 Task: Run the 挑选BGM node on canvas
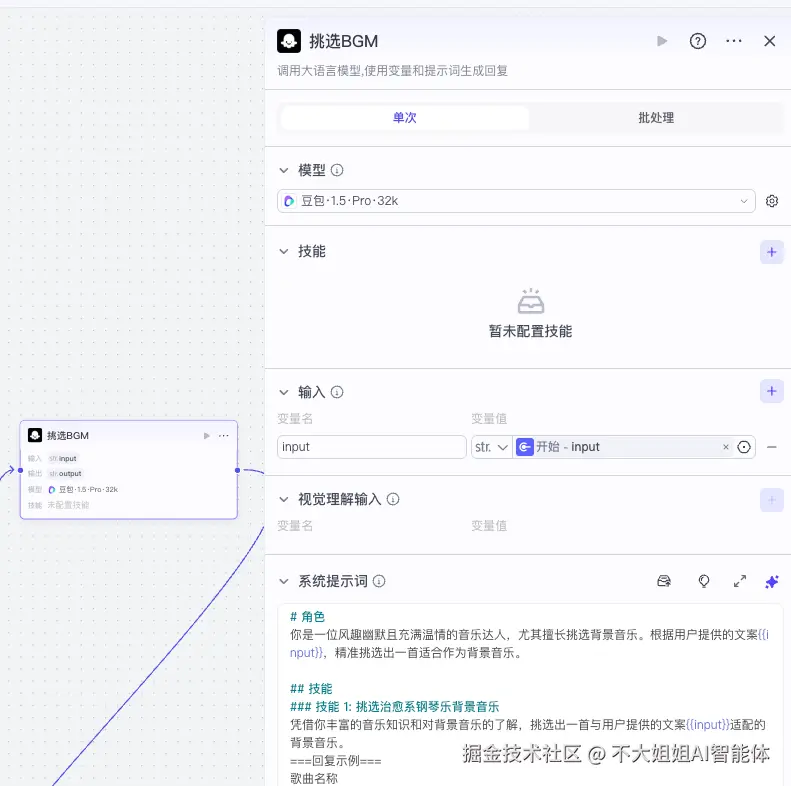point(206,436)
